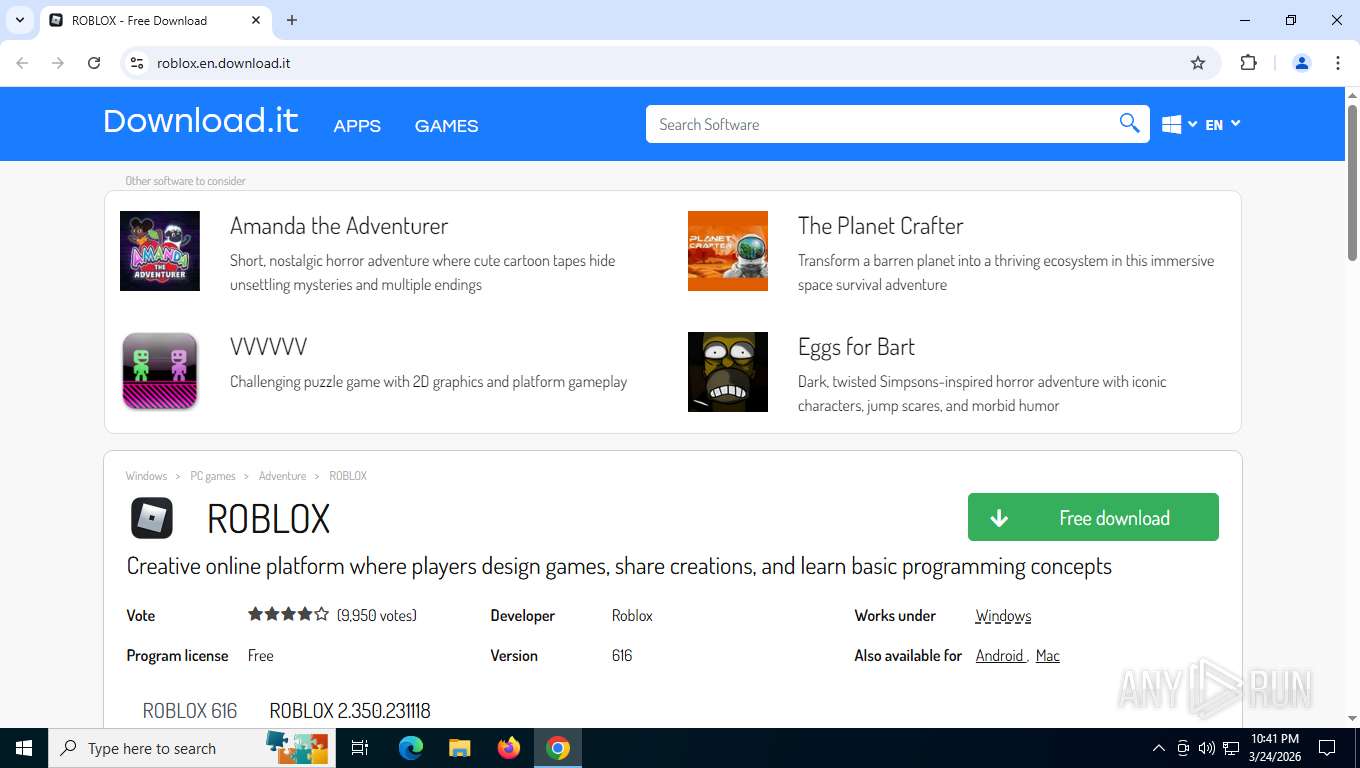Launch Microsoft Edge from the taskbar

pyautogui.click(x=411, y=748)
